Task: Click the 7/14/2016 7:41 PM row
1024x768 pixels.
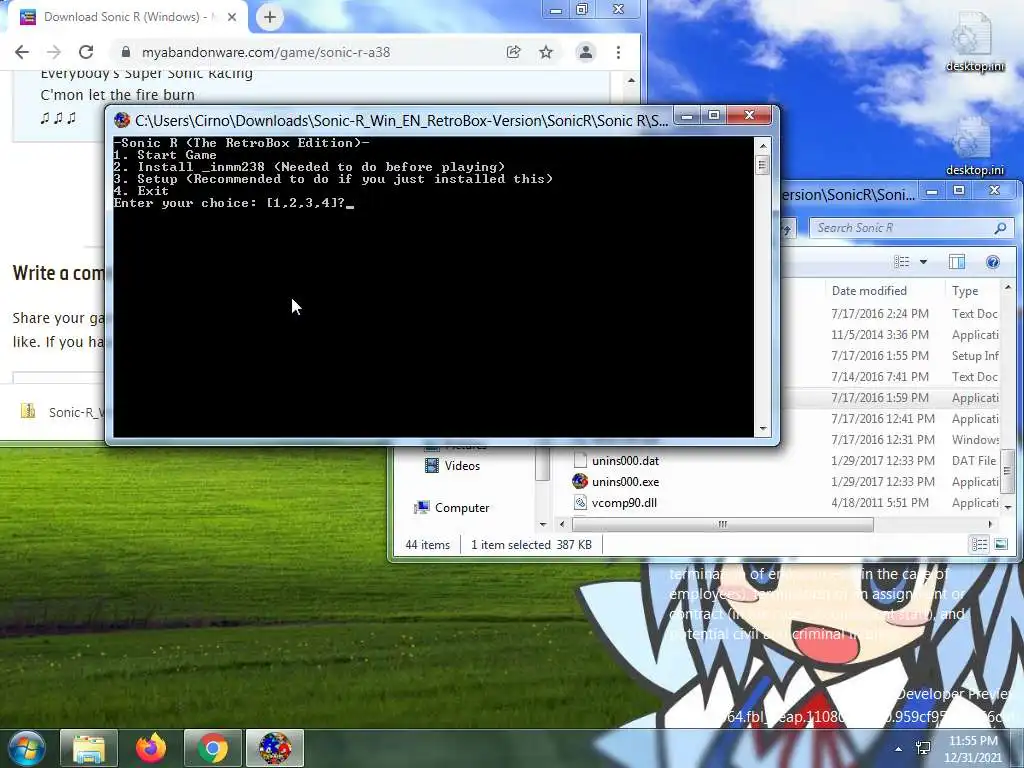Action: pos(890,377)
